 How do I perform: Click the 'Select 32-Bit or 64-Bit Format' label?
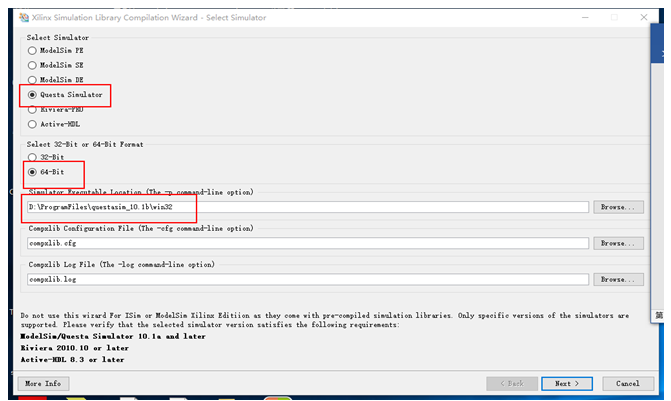(85, 145)
